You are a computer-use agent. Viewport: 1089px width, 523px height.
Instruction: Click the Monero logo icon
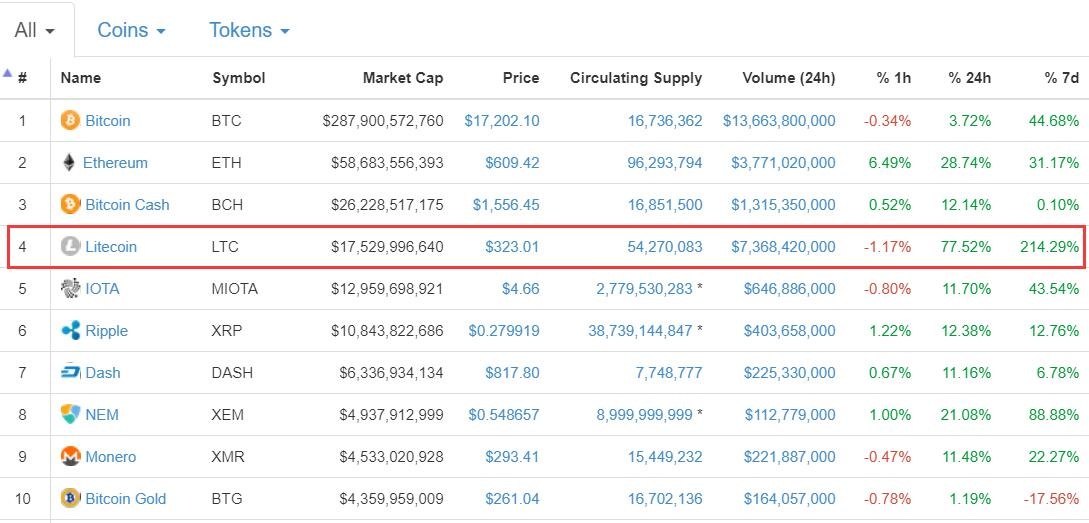pyautogui.click(x=70, y=457)
